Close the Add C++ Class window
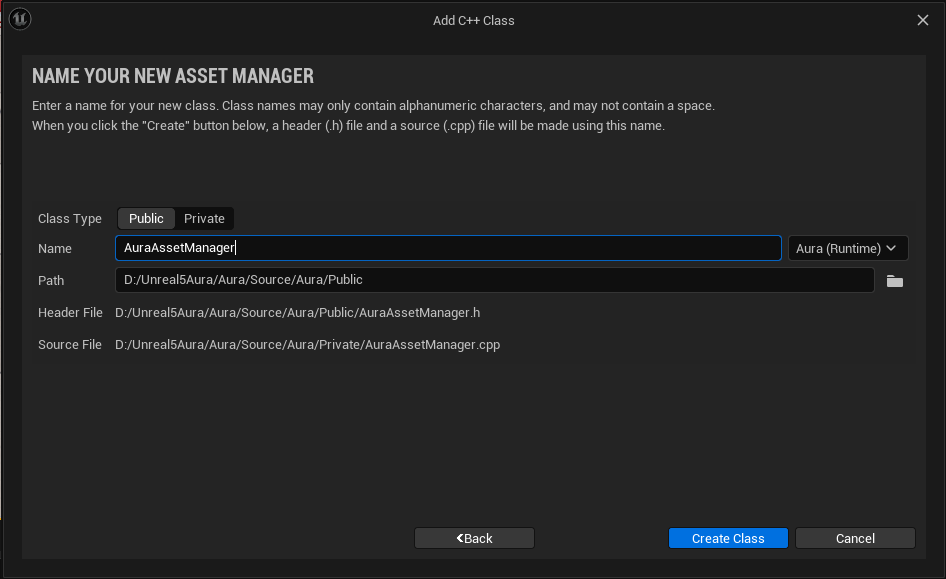The height and width of the screenshot is (579, 946). 923,20
